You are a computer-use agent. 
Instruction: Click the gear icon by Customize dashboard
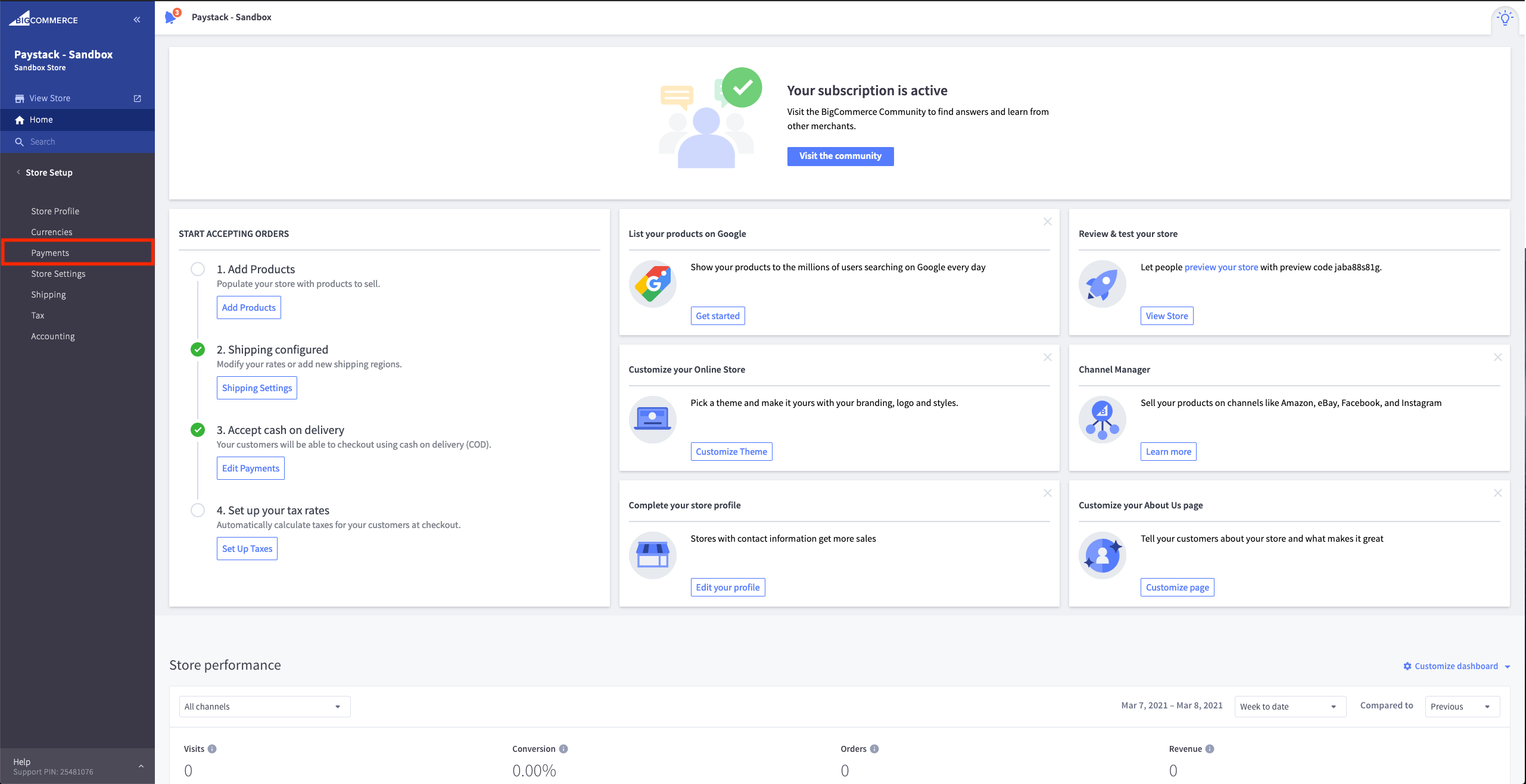[1407, 666]
